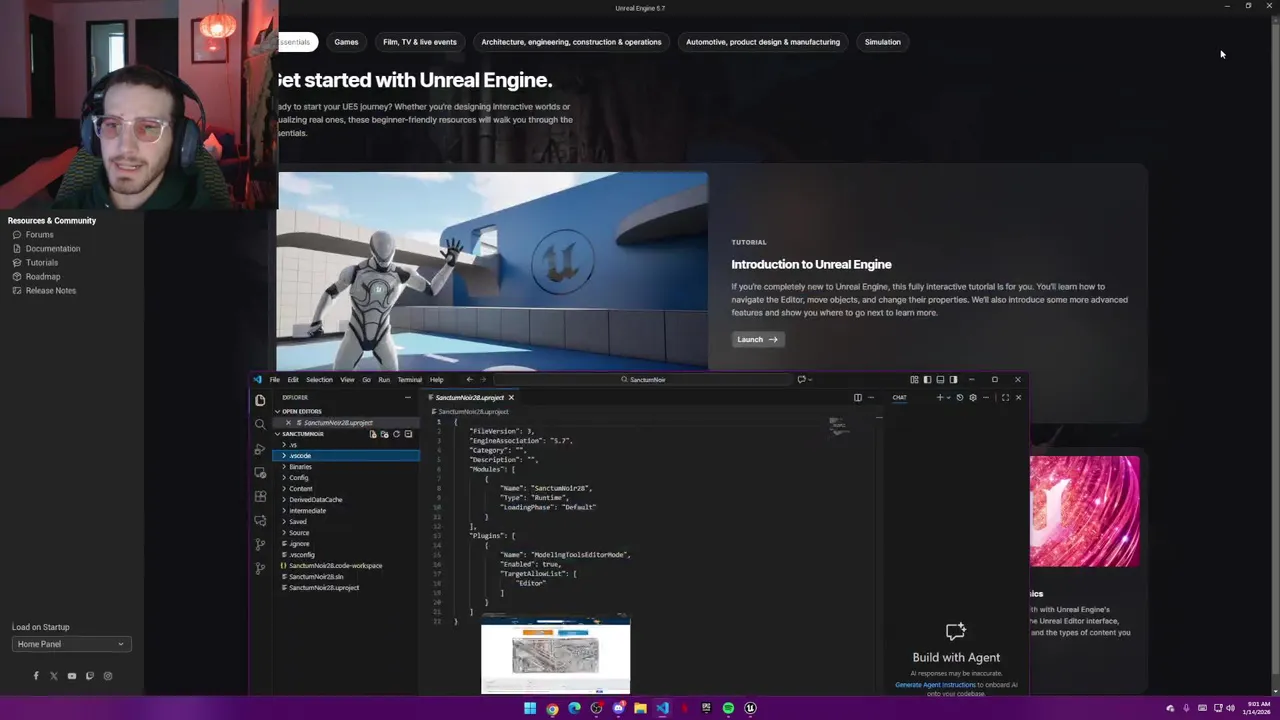Click the Facebook icon in Unreal sidebar

36,676
